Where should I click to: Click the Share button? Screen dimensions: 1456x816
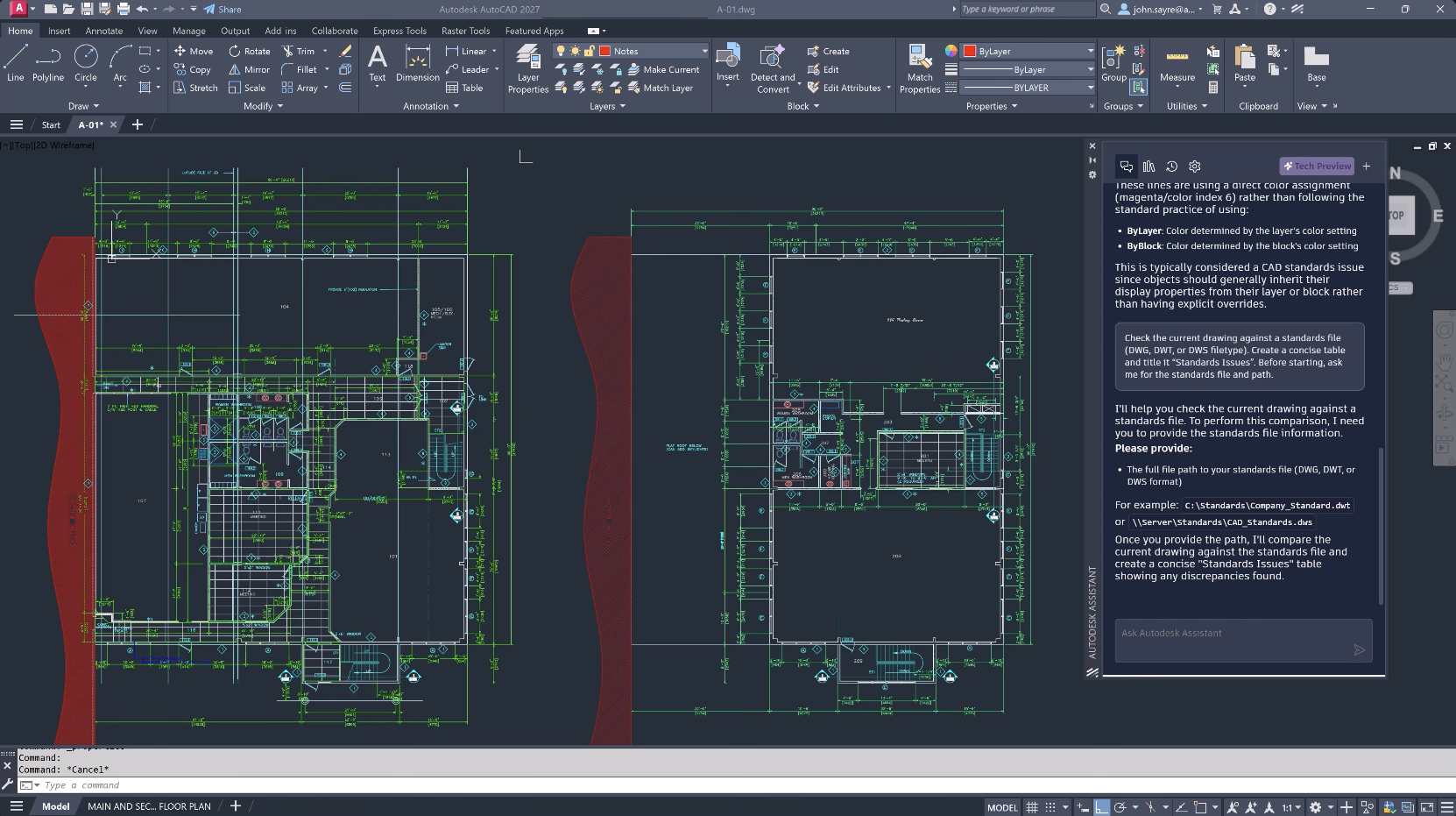223,9
